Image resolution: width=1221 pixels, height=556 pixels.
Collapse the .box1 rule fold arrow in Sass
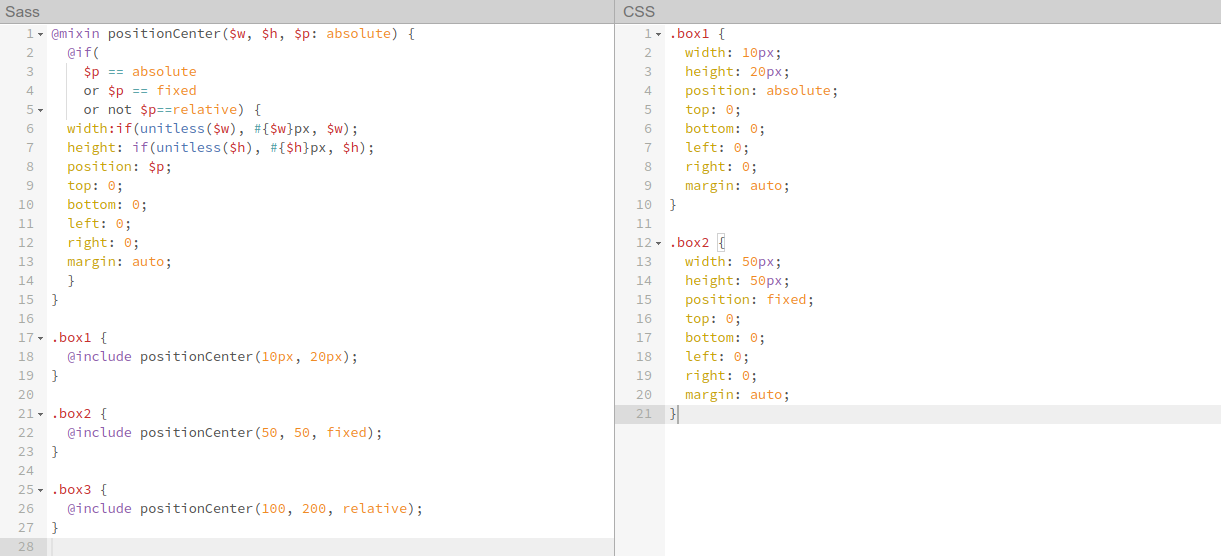(40, 338)
